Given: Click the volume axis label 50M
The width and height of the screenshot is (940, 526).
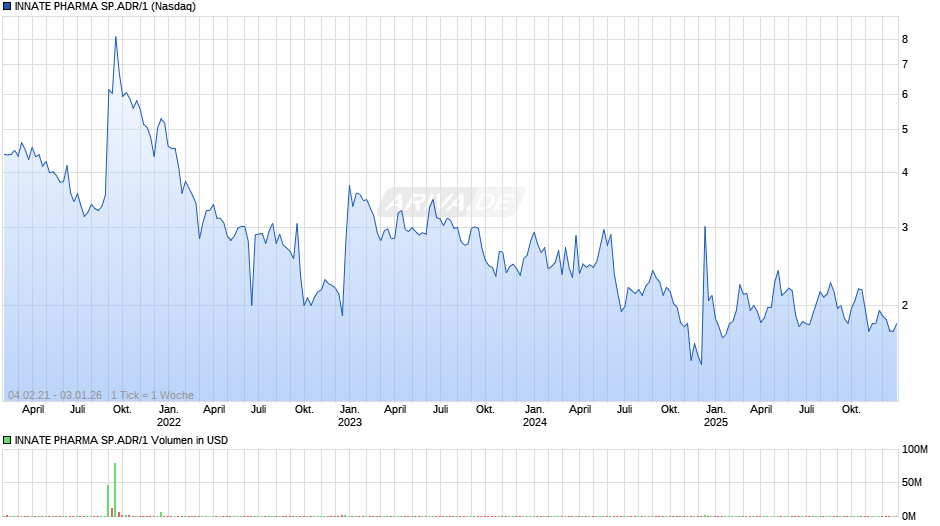Looking at the screenshot, I should (912, 483).
